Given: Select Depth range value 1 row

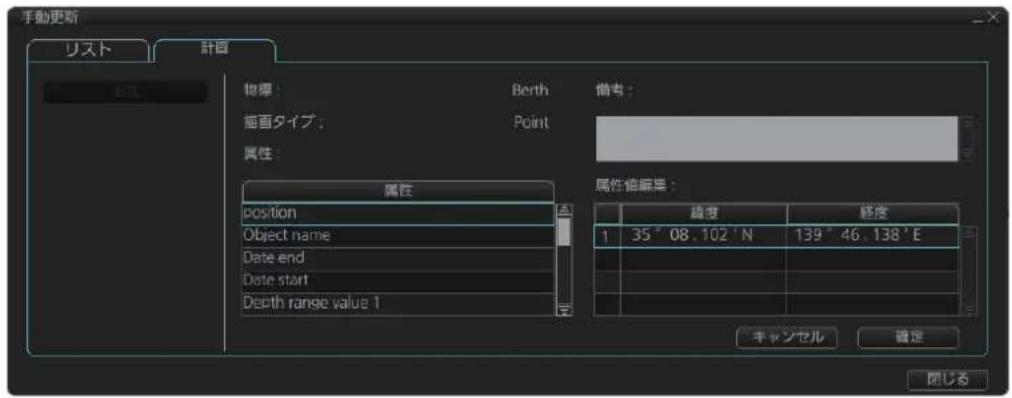Looking at the screenshot, I should tap(398, 303).
